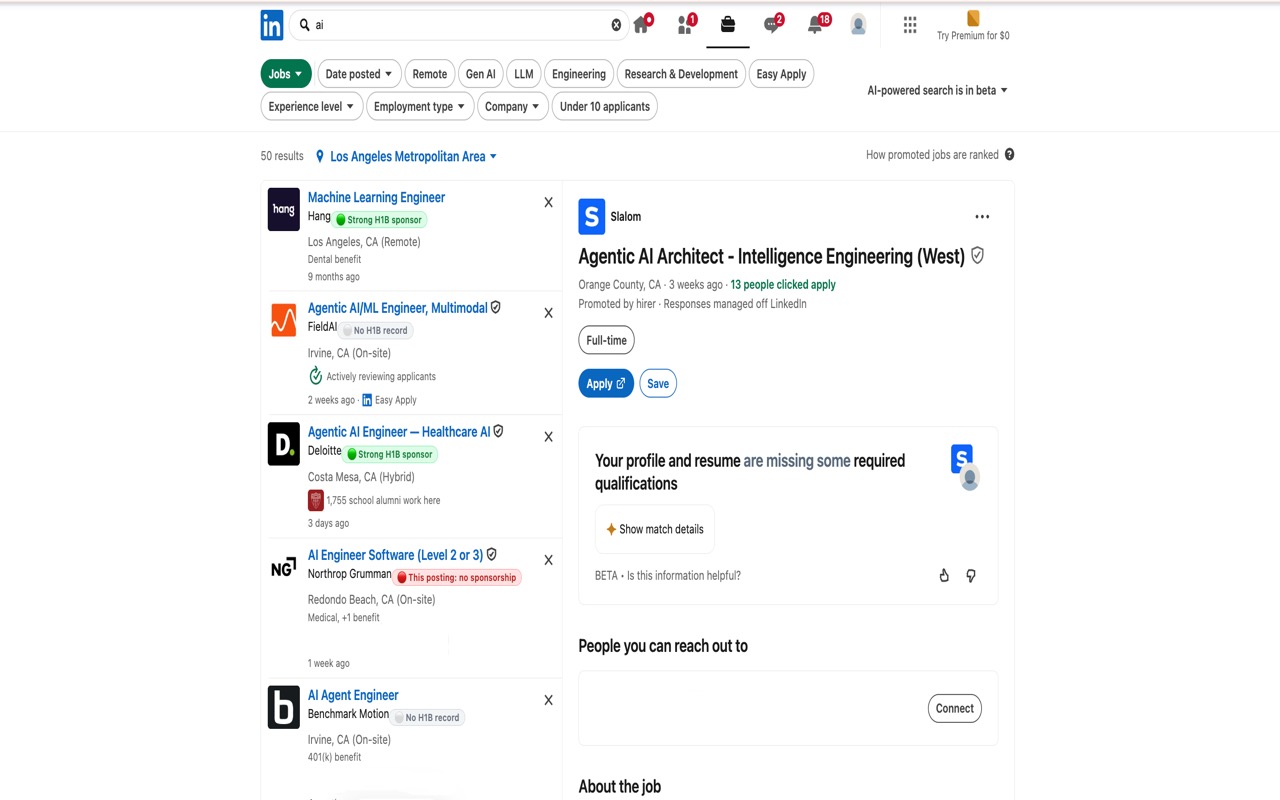The width and height of the screenshot is (1280, 800).
Task: Click Show match details
Action: pyautogui.click(x=655, y=529)
